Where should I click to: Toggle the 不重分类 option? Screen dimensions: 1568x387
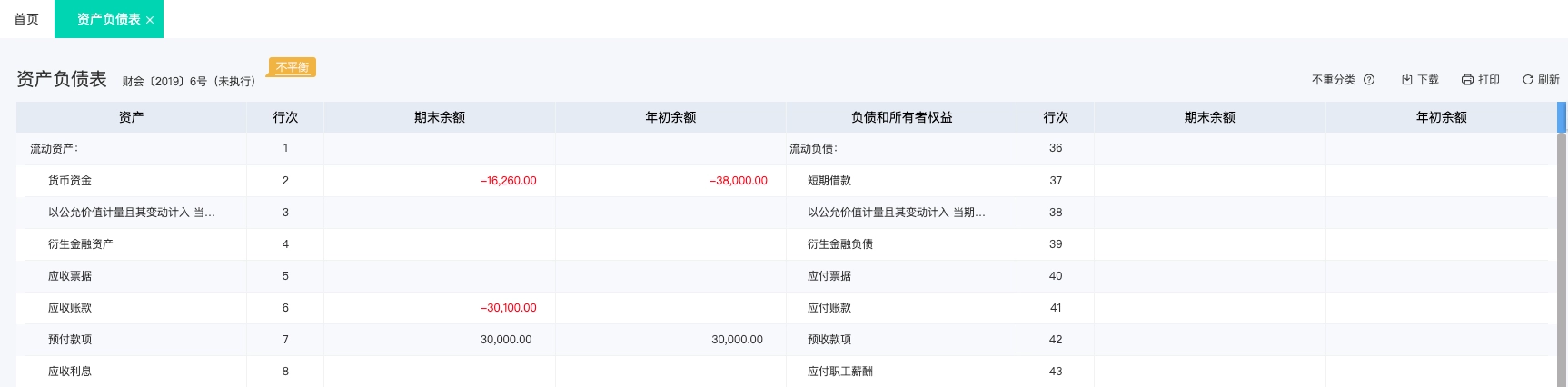[x=1333, y=80]
